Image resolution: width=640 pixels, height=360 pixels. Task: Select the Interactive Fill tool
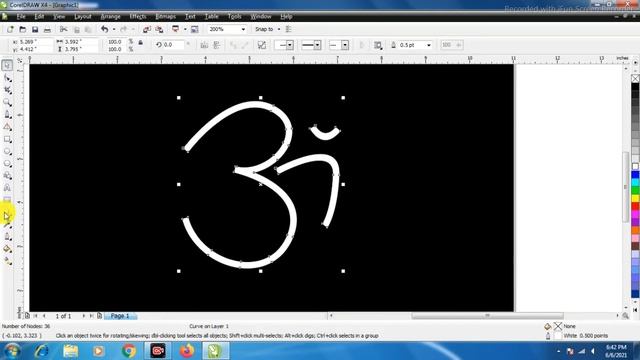point(7,261)
